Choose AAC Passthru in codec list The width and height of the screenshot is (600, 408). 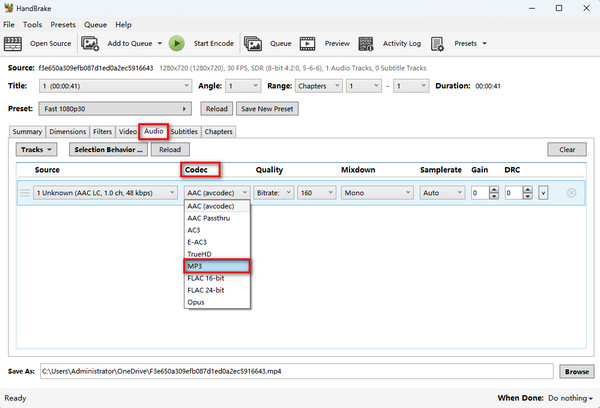pos(217,218)
